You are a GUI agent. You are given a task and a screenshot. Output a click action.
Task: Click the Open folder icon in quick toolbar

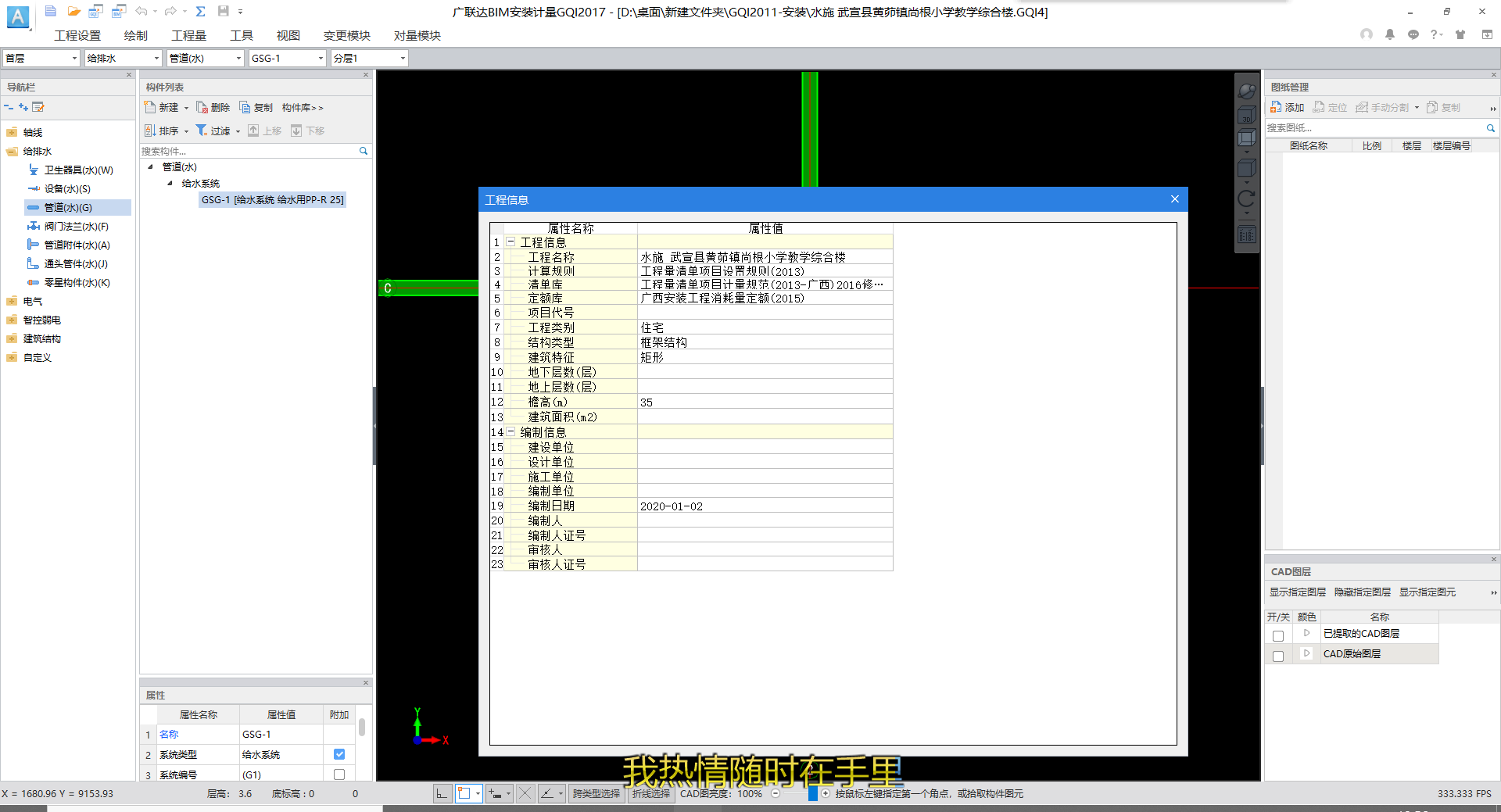(73, 11)
